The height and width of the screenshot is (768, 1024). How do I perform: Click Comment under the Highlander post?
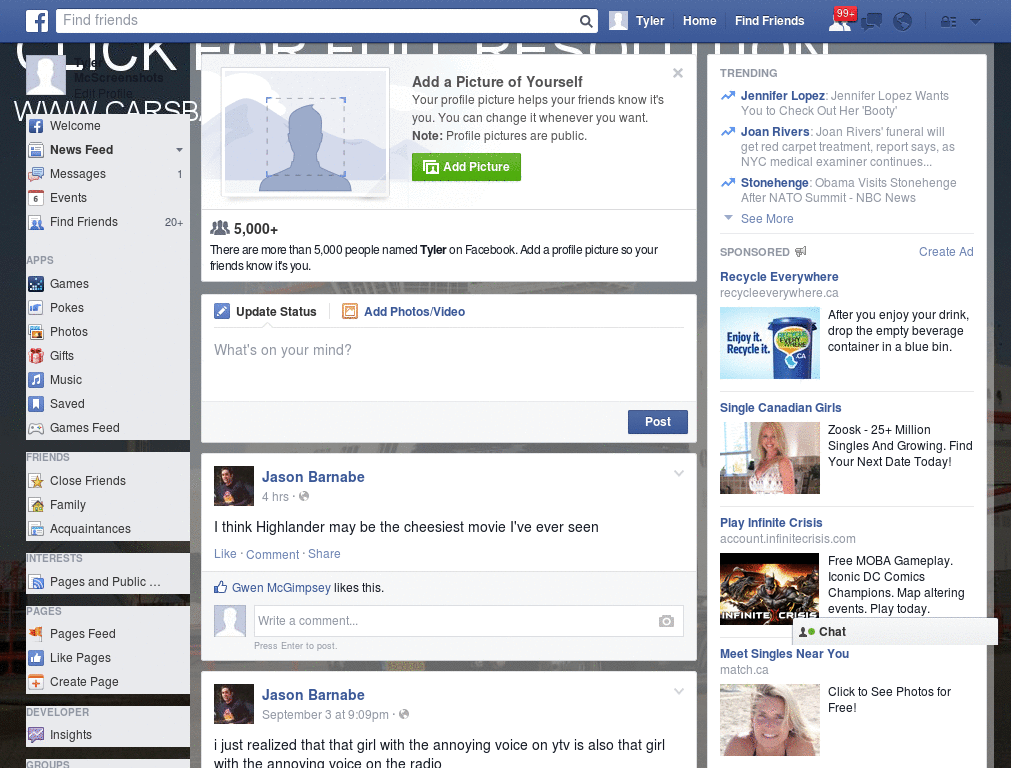tap(272, 554)
